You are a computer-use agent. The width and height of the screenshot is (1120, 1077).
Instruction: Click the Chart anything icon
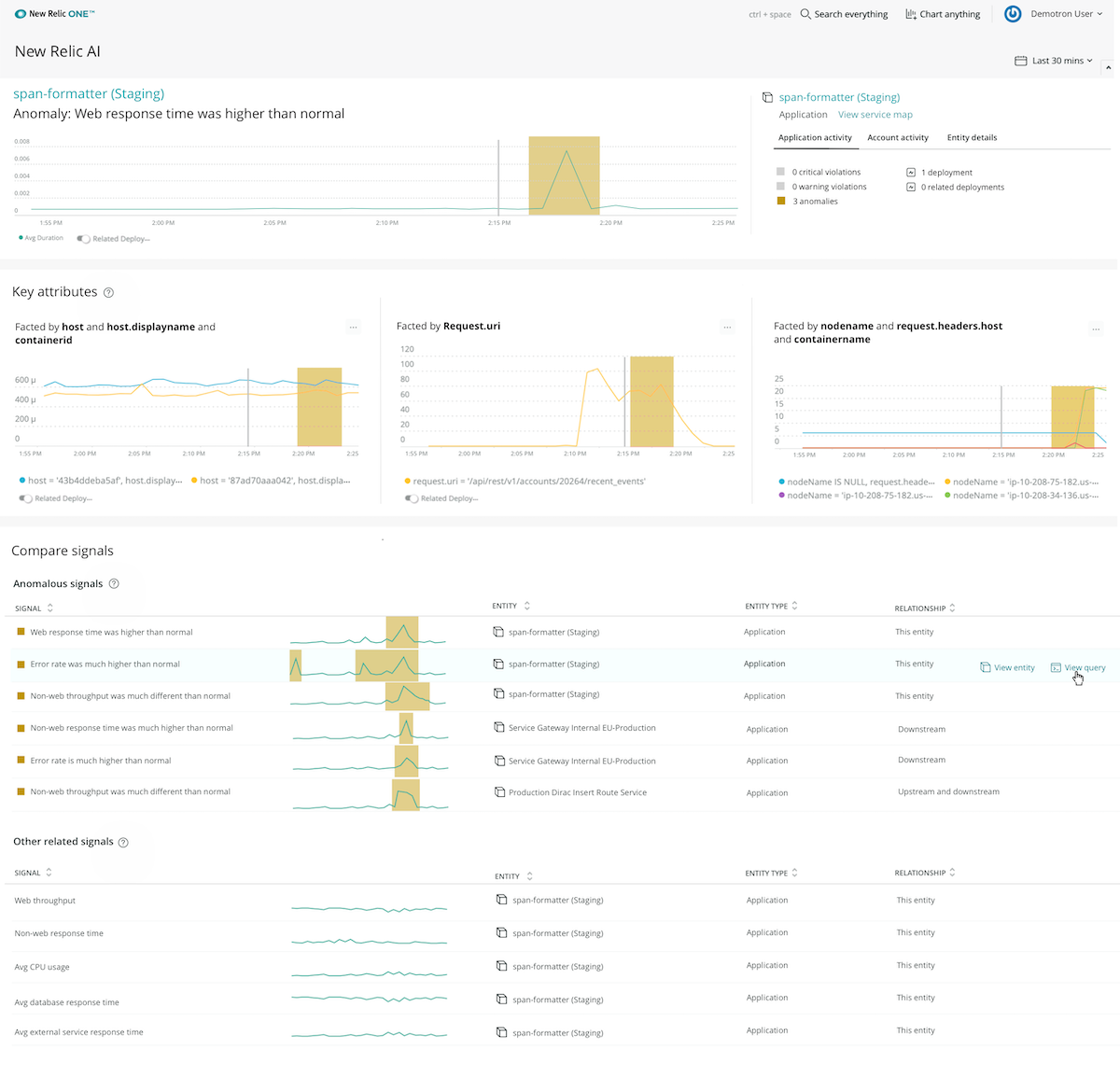[x=911, y=14]
